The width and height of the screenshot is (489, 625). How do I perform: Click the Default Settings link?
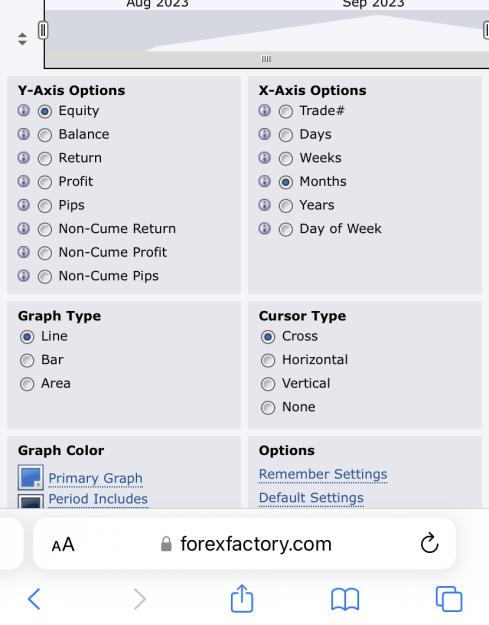311,498
